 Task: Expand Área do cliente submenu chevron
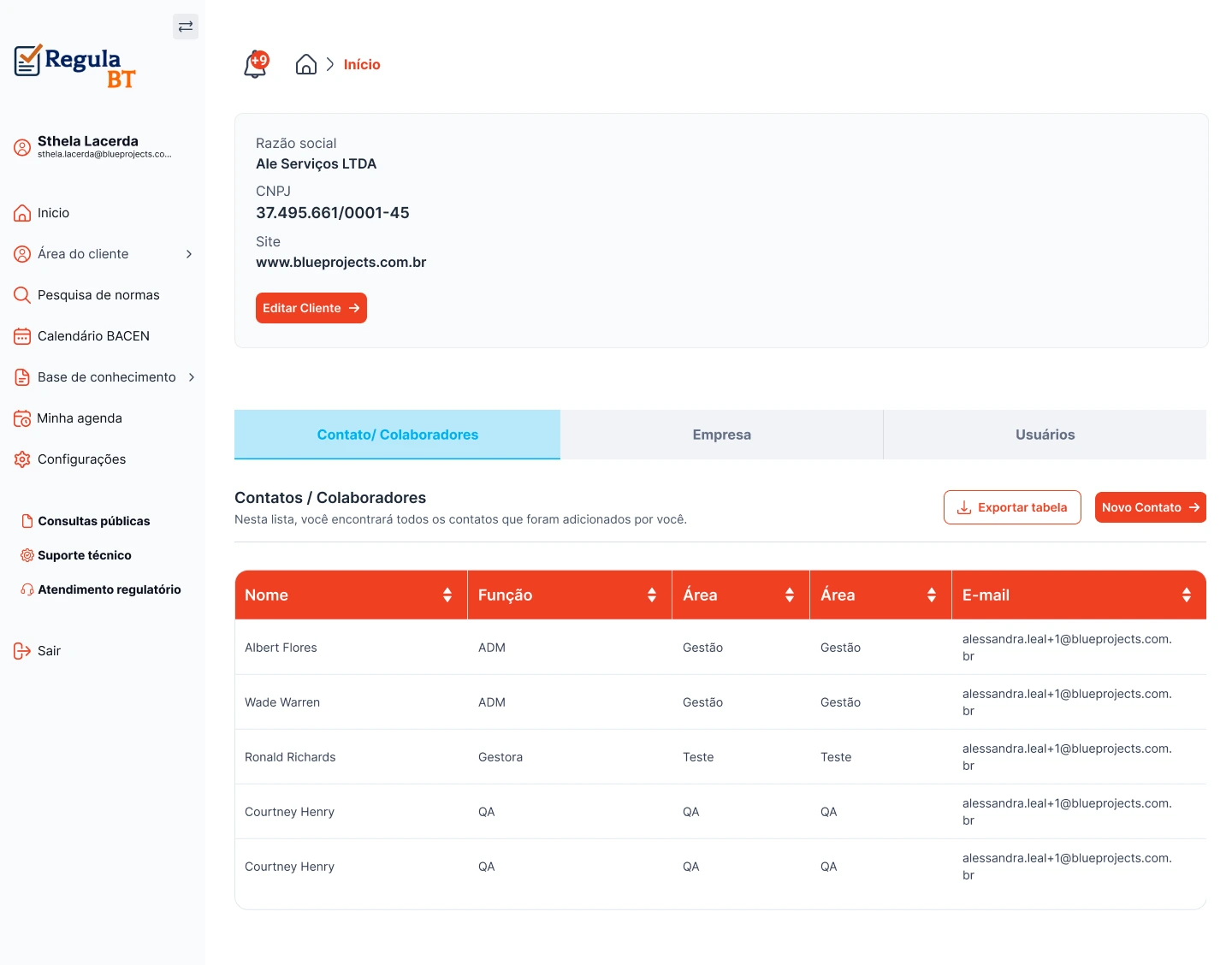tap(189, 254)
